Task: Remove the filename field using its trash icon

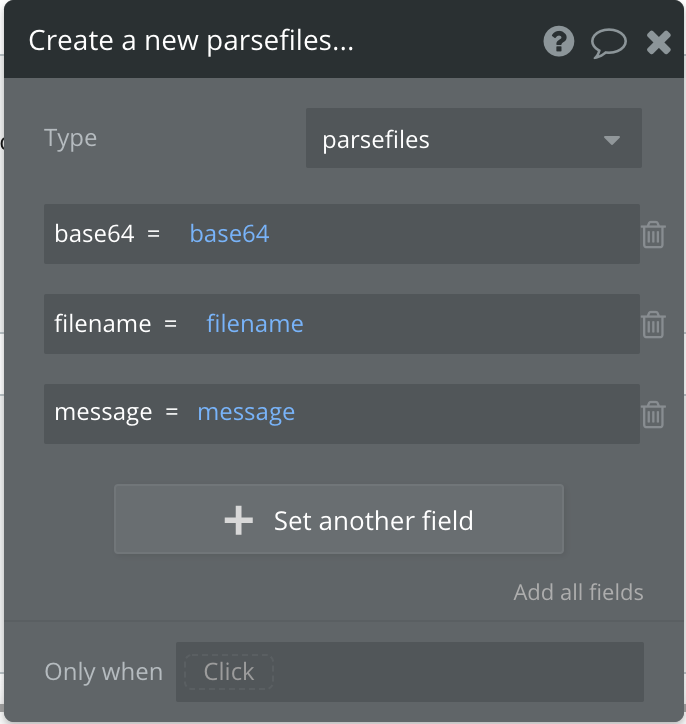Action: [653, 324]
